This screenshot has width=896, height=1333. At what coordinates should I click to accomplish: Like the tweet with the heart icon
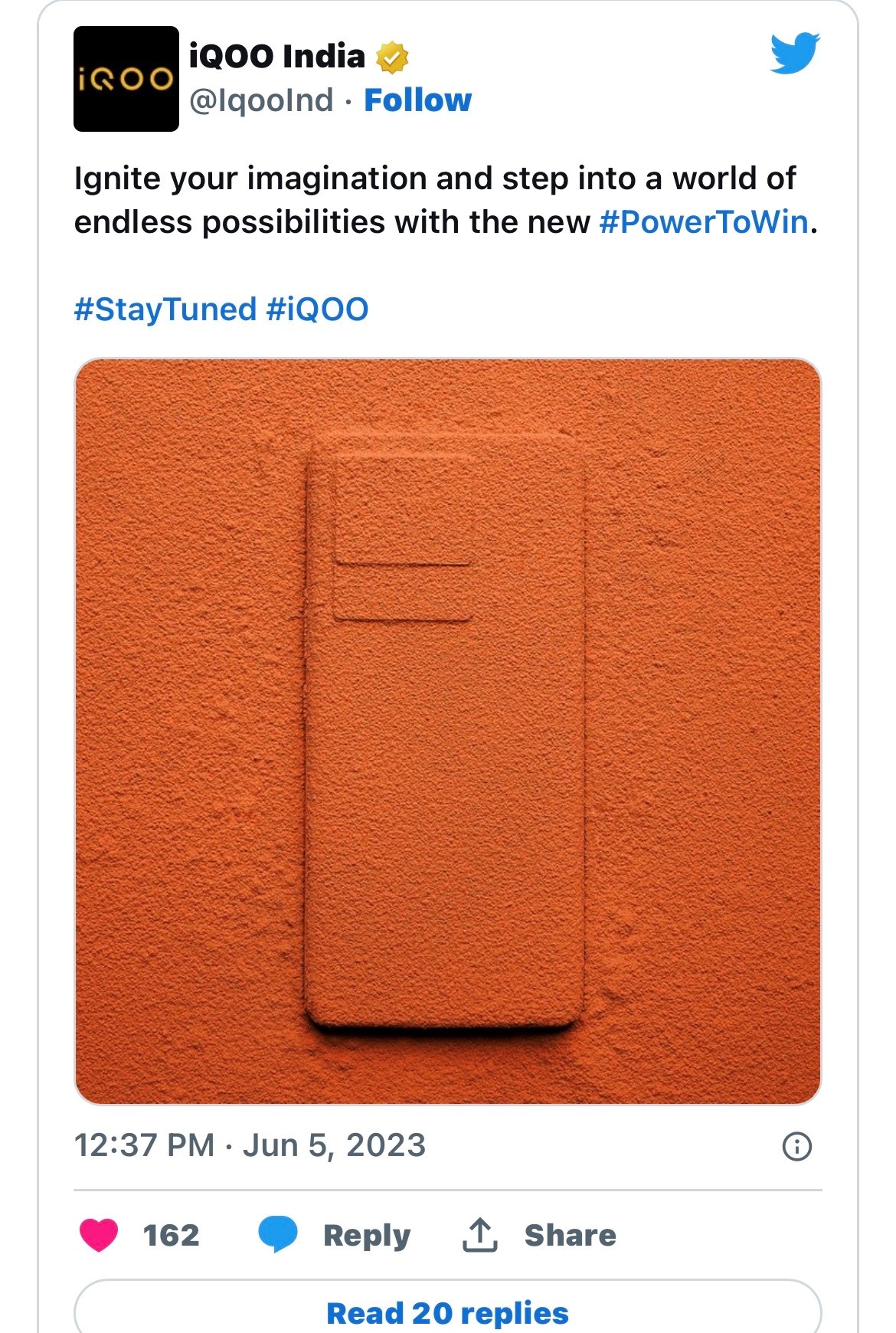(99, 1235)
